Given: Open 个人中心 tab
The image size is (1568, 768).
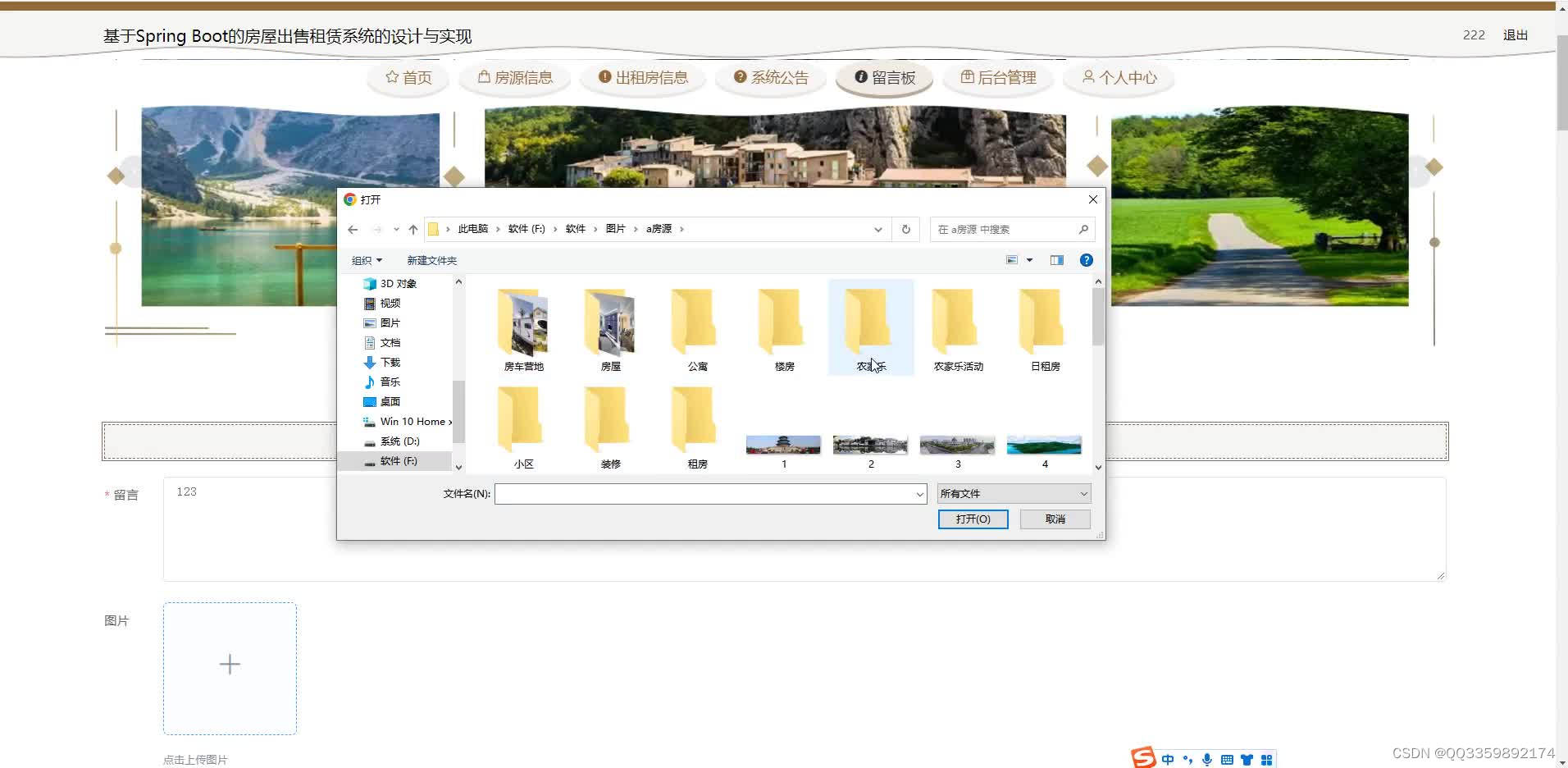Looking at the screenshot, I should [x=1119, y=78].
